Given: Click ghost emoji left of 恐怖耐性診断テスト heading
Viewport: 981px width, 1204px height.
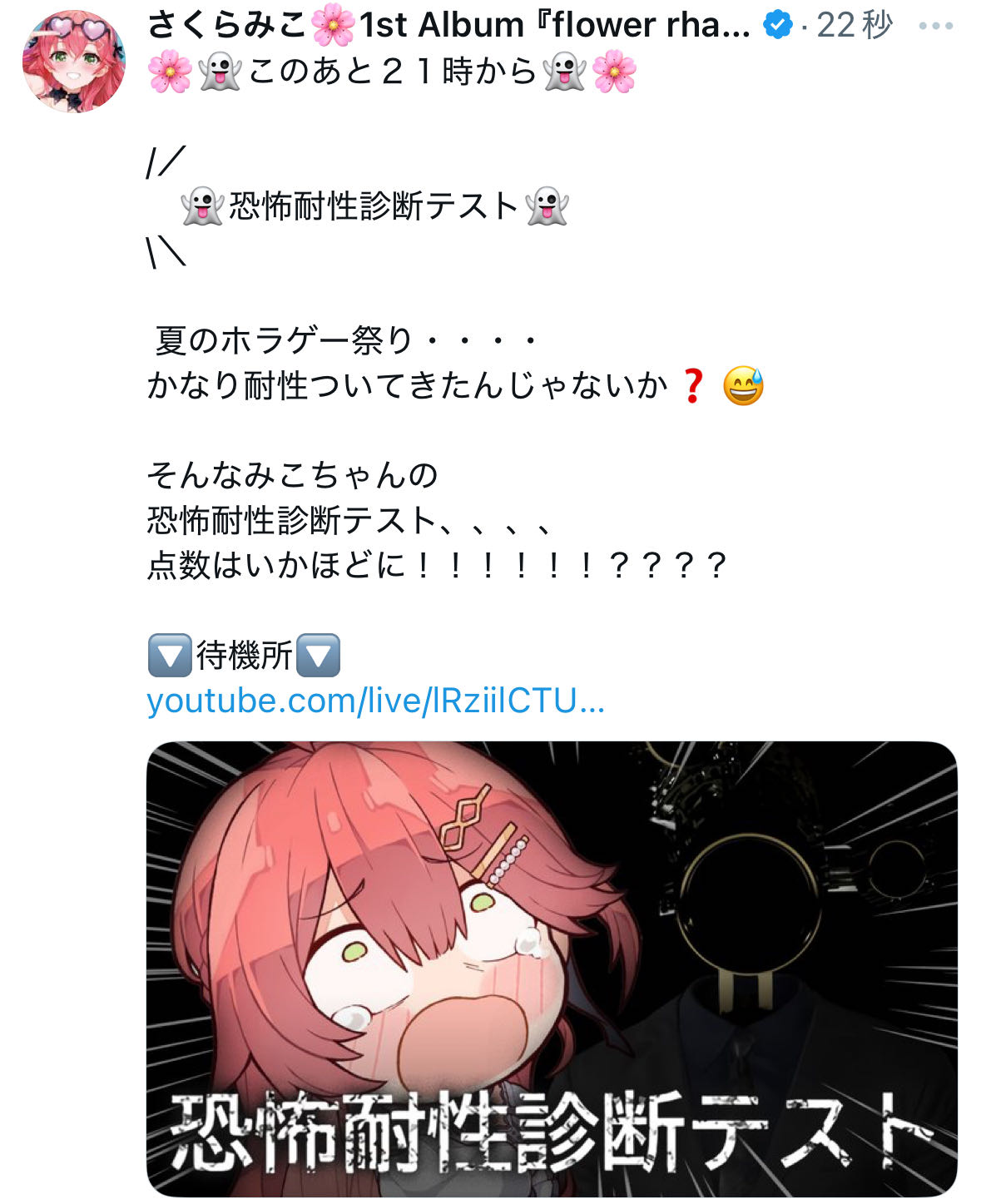Looking at the screenshot, I should click(202, 206).
